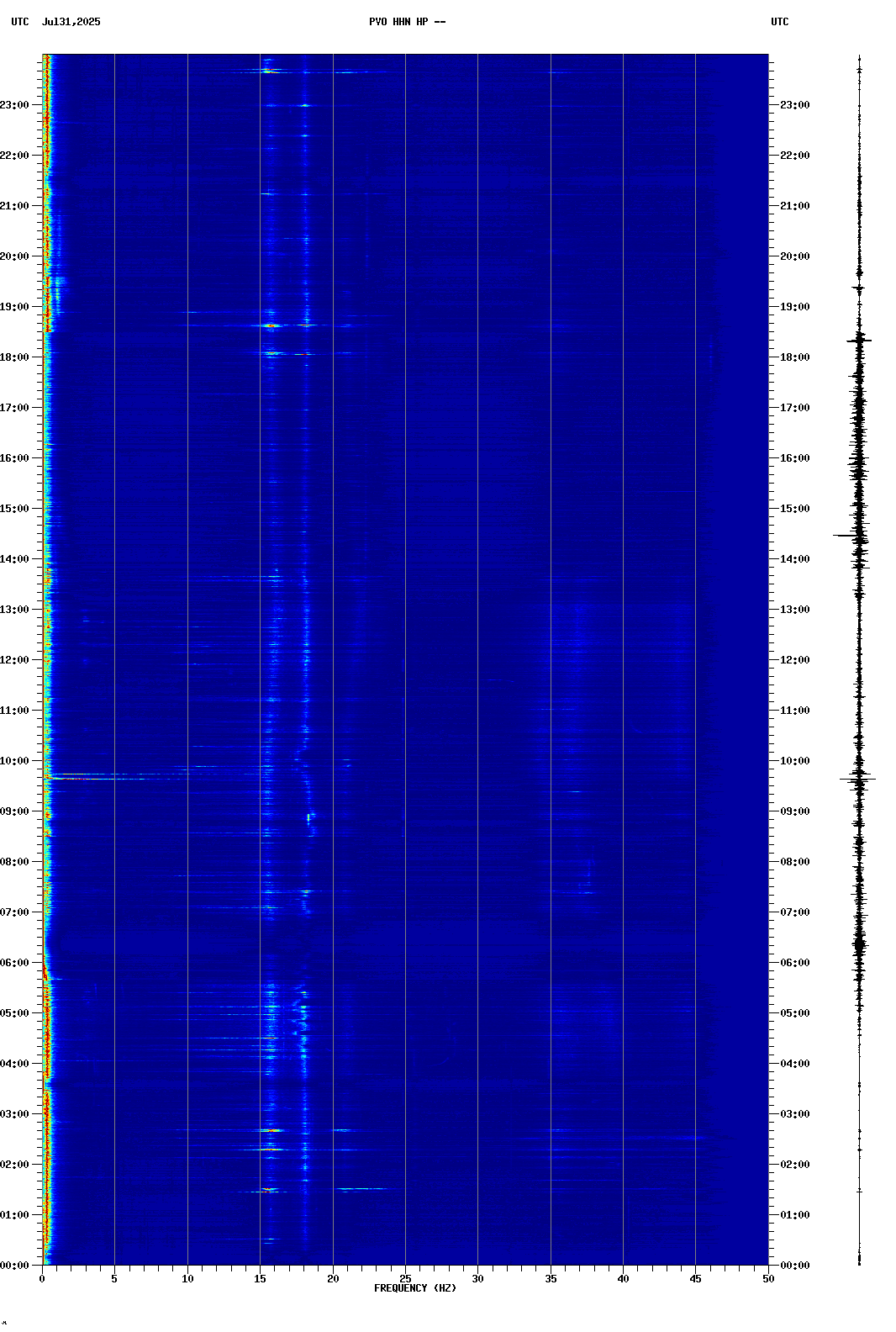Click the left axis 12:00 time label
This screenshot has height=1332, width=896.
[x=14, y=660]
